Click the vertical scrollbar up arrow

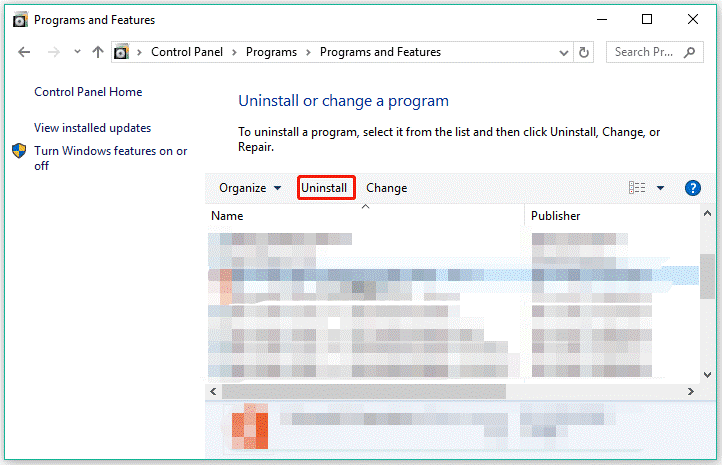point(707,213)
